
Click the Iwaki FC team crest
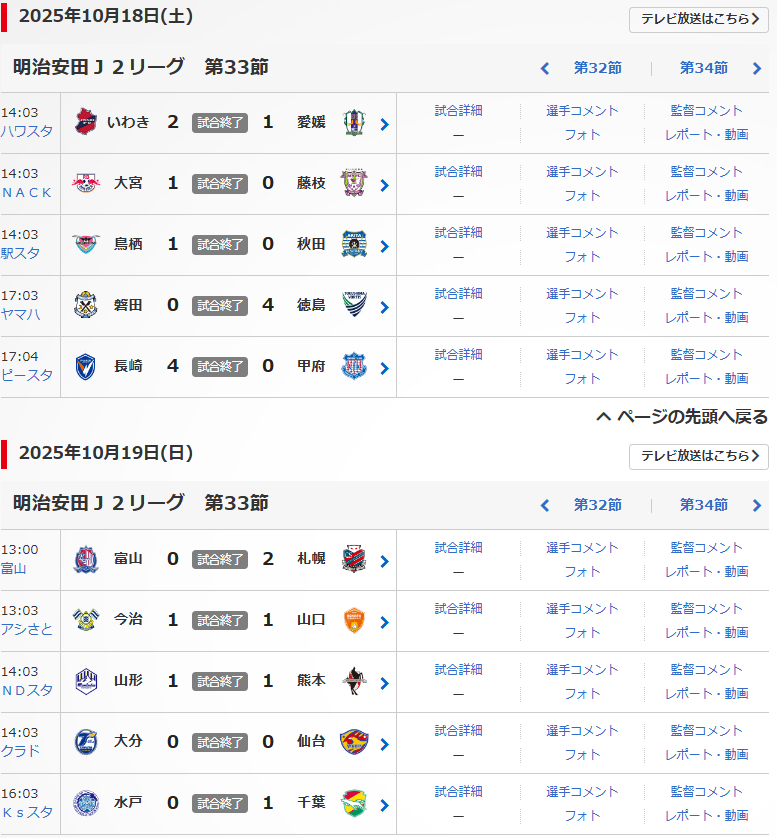point(86,122)
